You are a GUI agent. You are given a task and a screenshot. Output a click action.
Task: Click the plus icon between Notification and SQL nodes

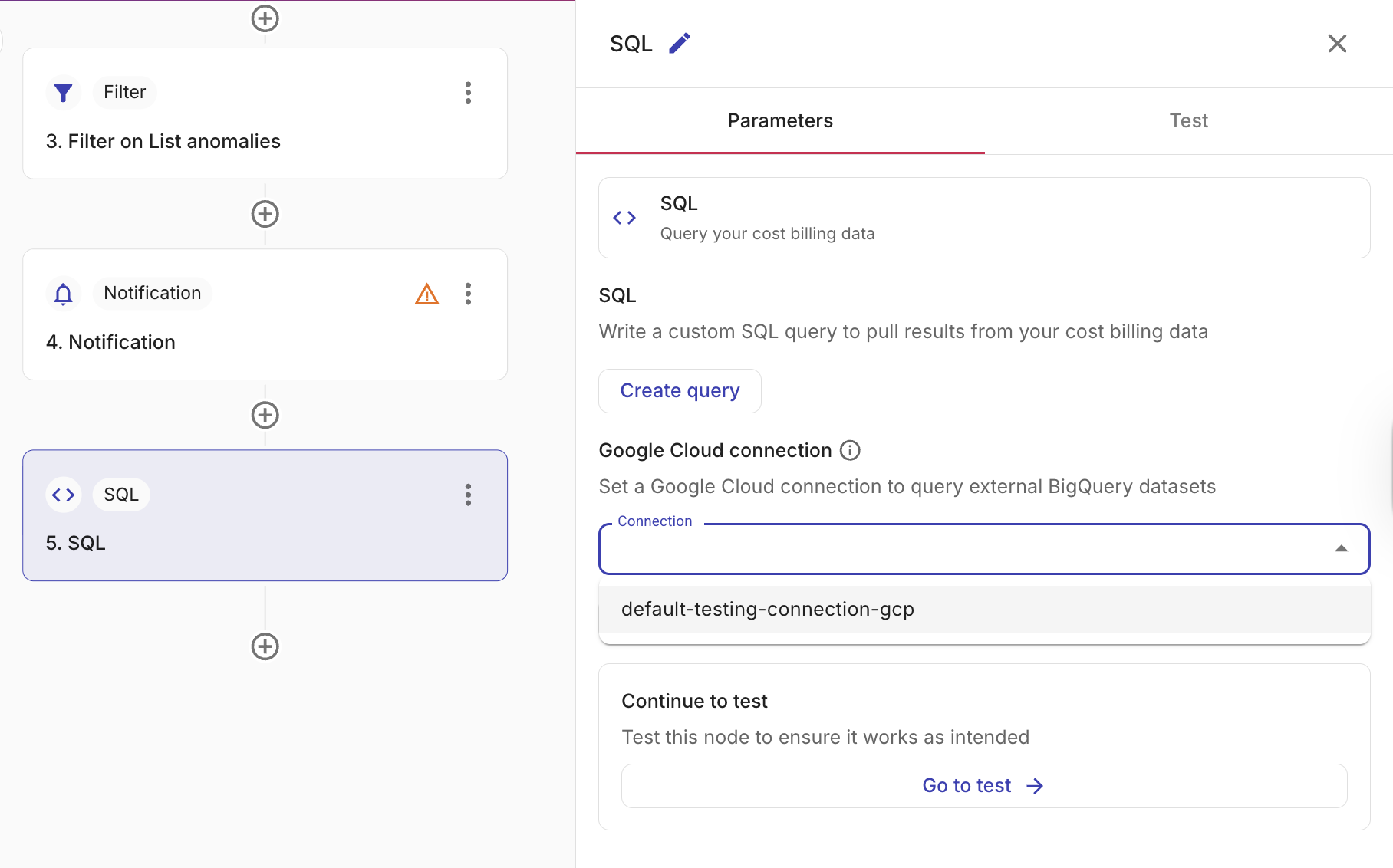(265, 415)
